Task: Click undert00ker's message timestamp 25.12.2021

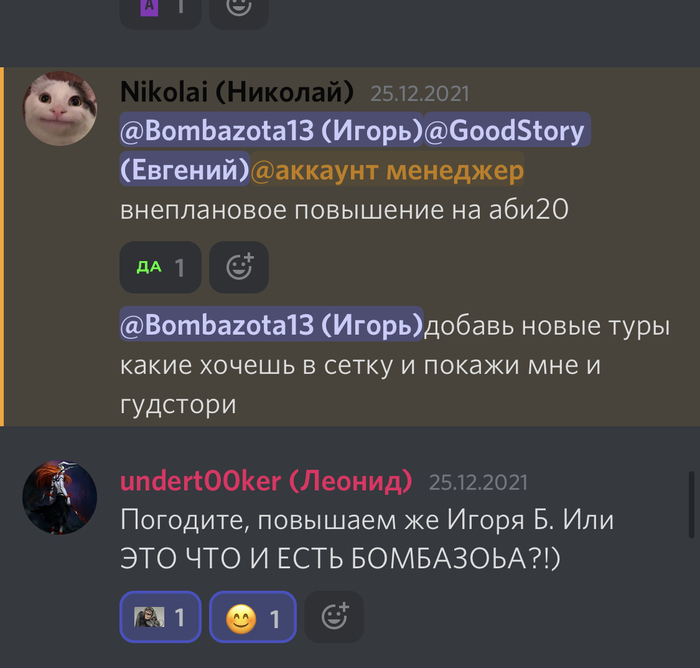Action: 478,483
